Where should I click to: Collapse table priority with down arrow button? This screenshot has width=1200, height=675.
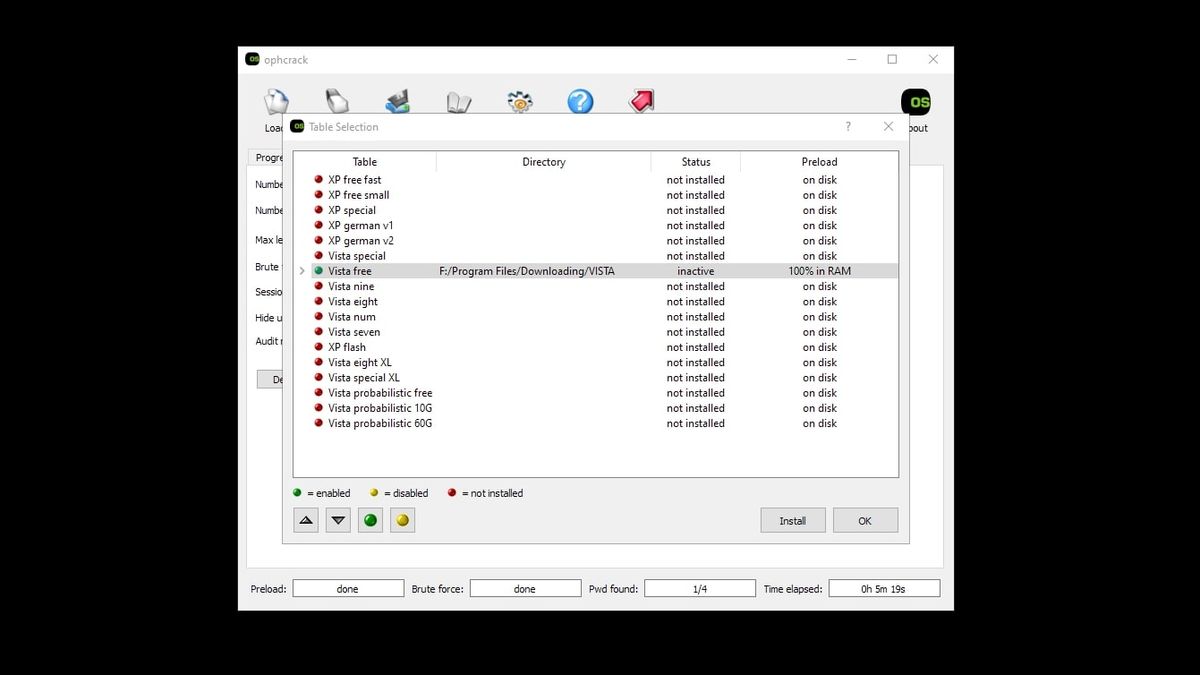(338, 519)
